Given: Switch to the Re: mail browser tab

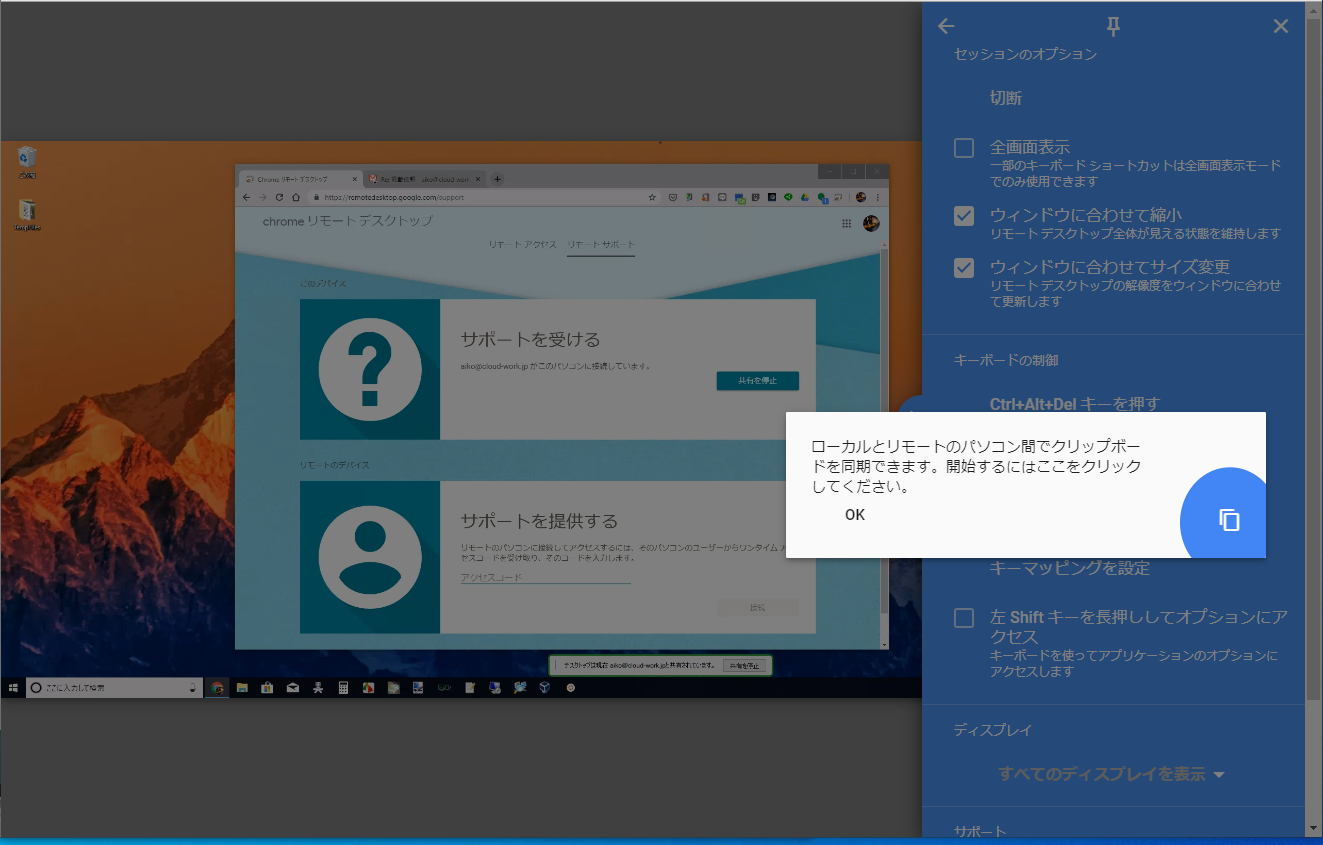Looking at the screenshot, I should tap(424, 179).
